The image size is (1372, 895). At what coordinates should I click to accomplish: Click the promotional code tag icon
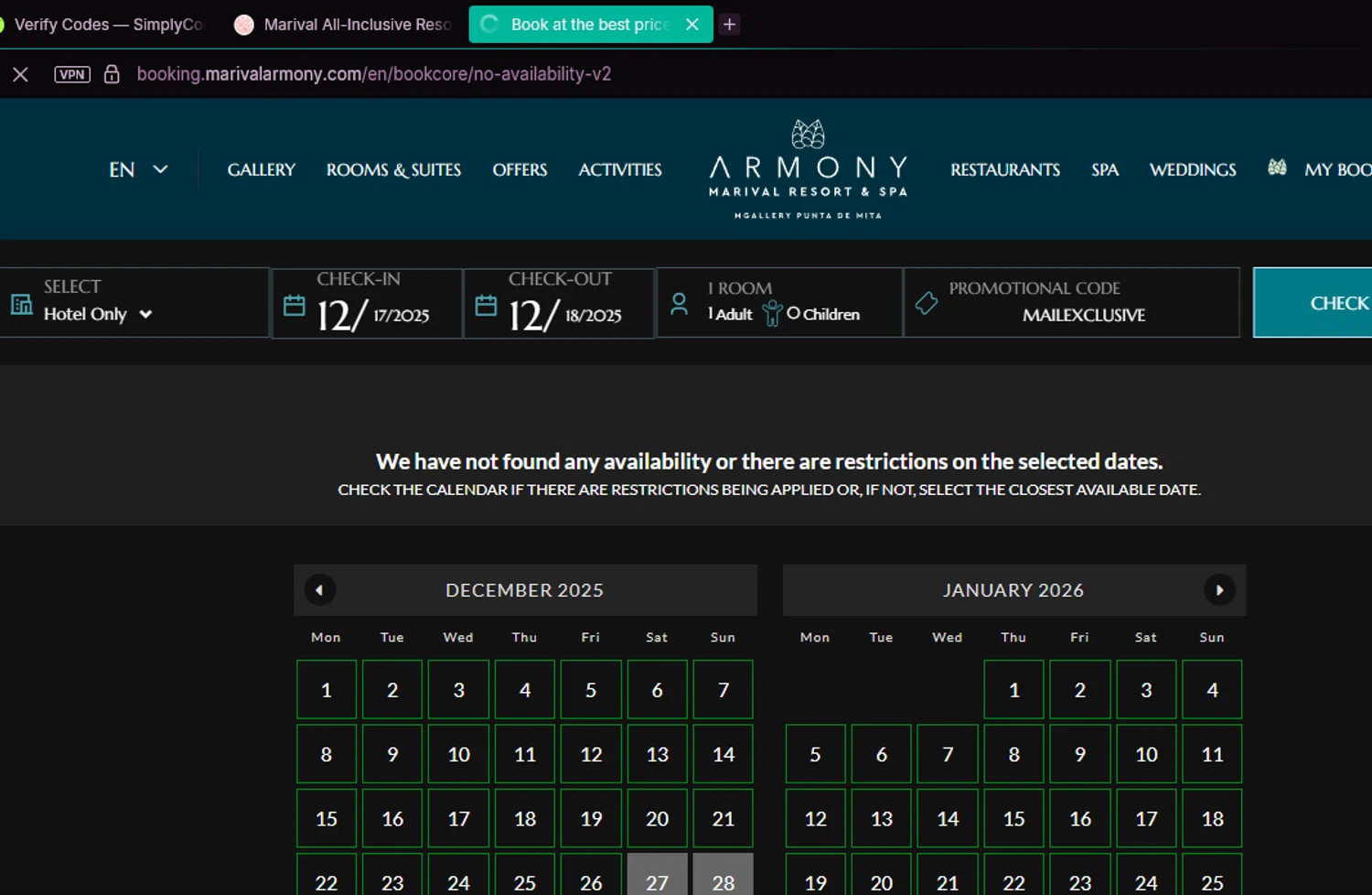tap(927, 303)
